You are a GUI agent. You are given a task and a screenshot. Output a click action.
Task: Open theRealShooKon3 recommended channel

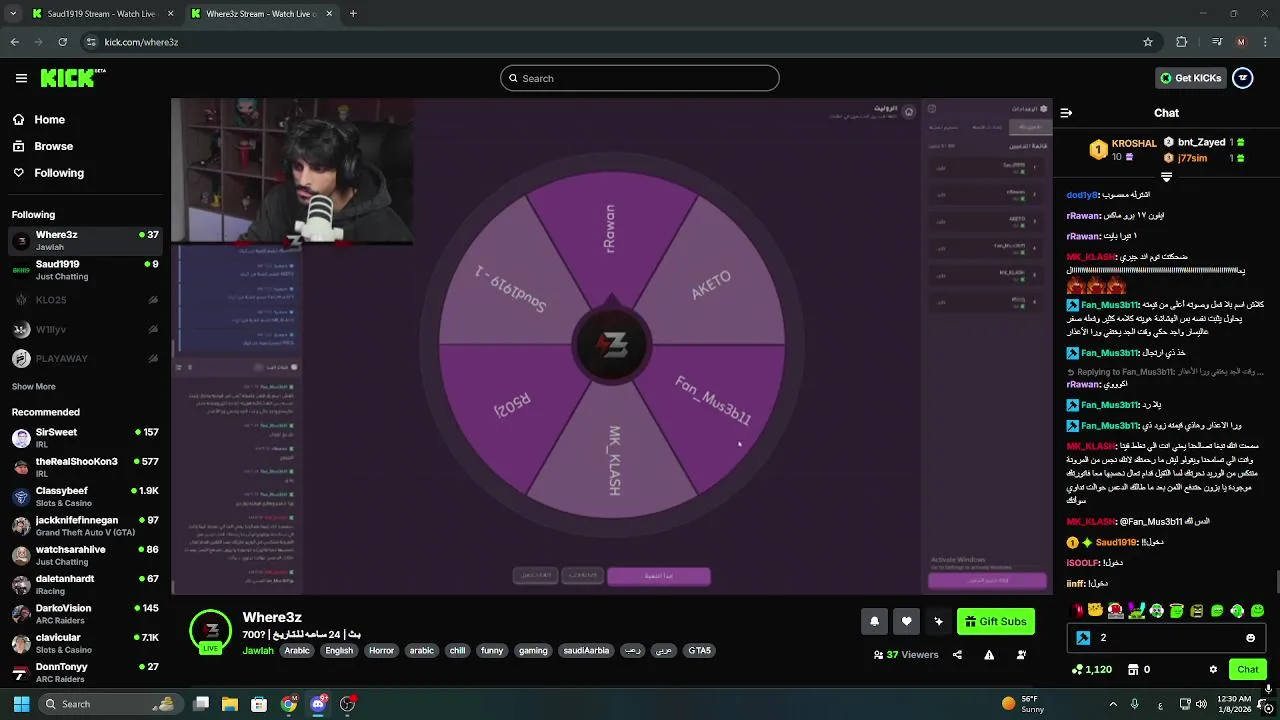(x=85, y=467)
